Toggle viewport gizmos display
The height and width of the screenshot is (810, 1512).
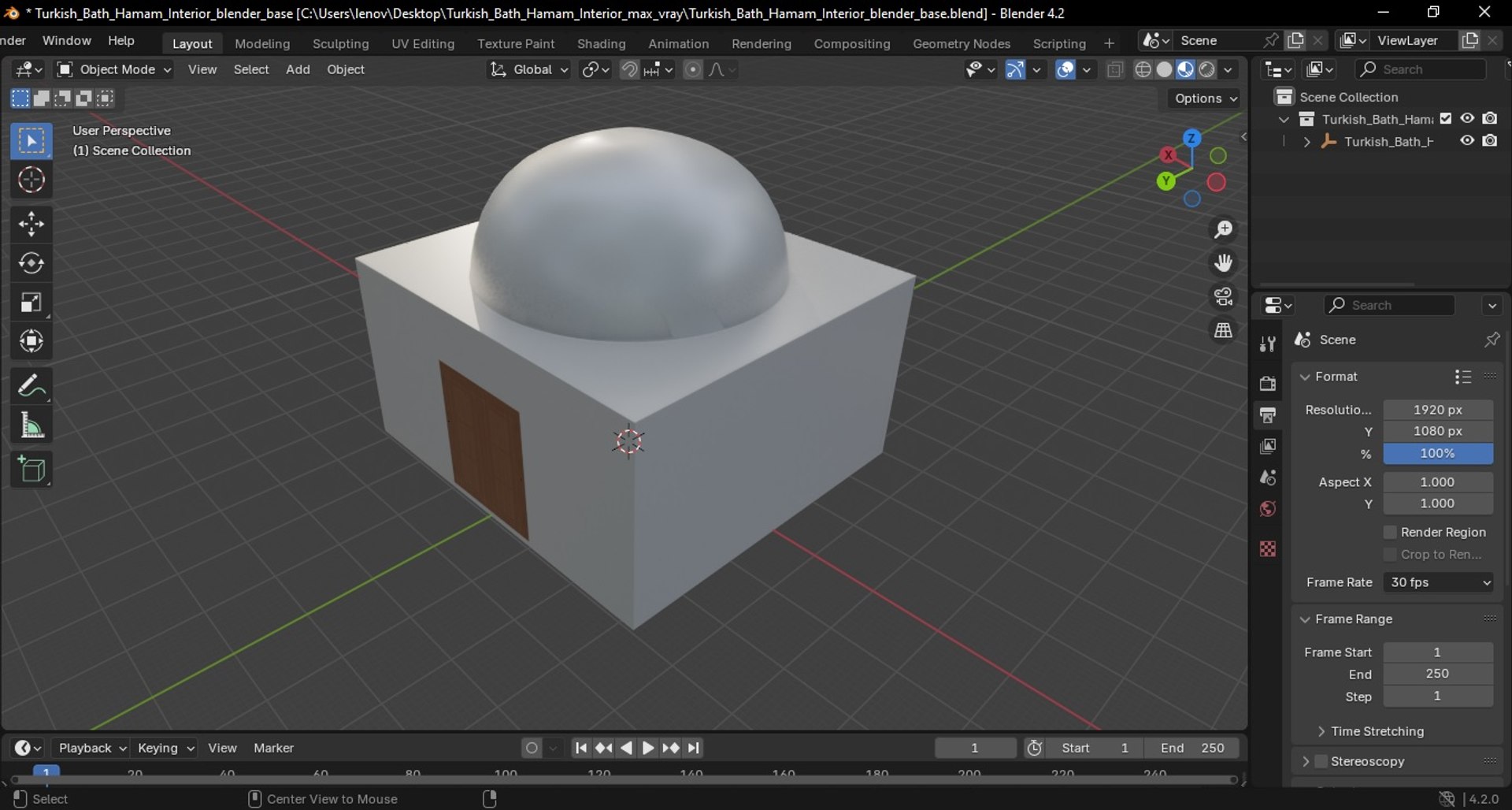click(x=1015, y=69)
